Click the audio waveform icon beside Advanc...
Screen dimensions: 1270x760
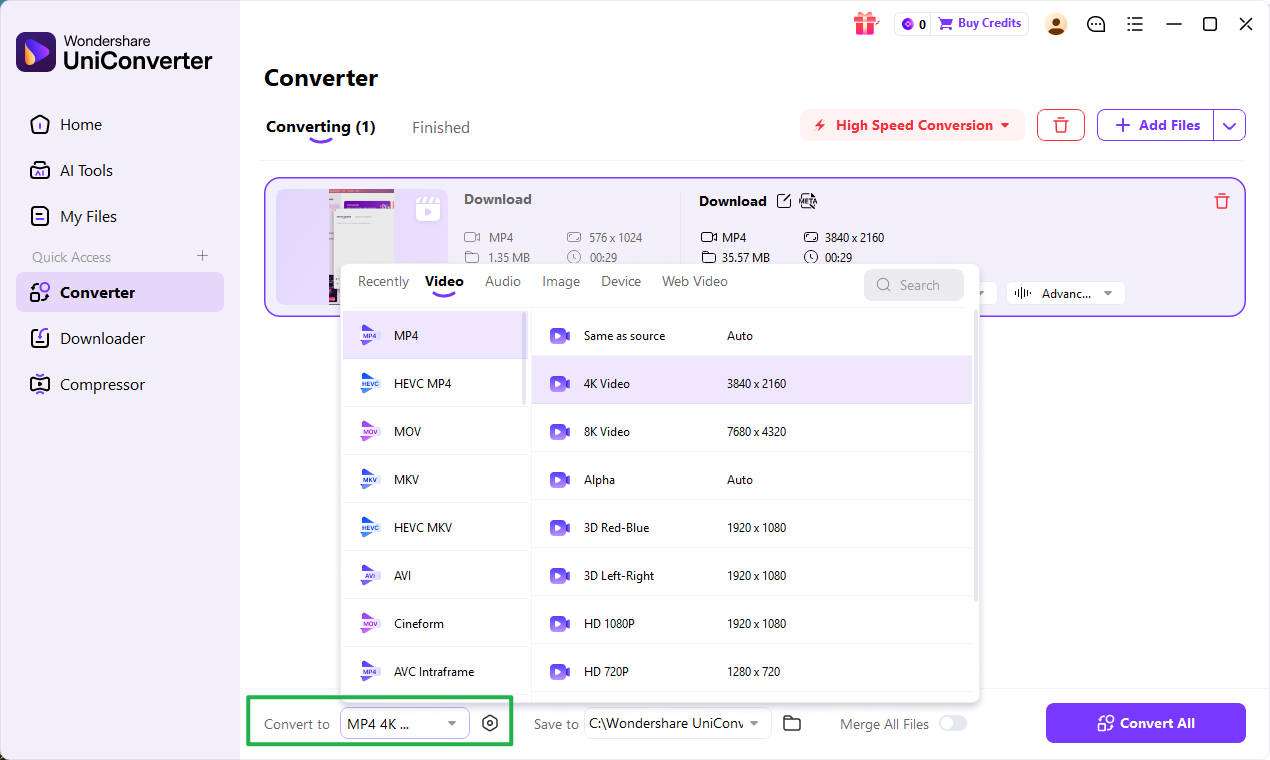coord(1022,293)
